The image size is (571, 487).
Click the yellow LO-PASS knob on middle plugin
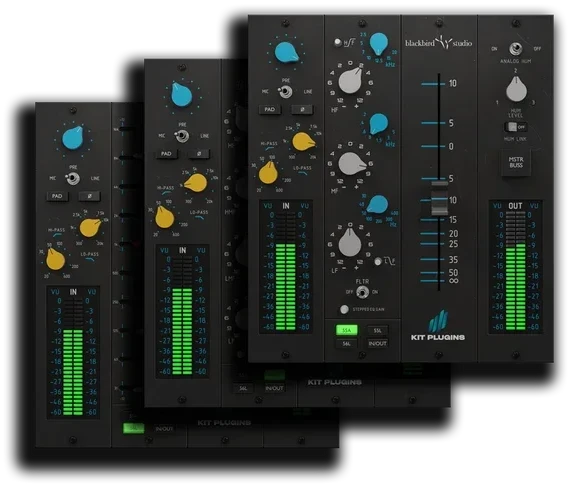click(x=196, y=182)
